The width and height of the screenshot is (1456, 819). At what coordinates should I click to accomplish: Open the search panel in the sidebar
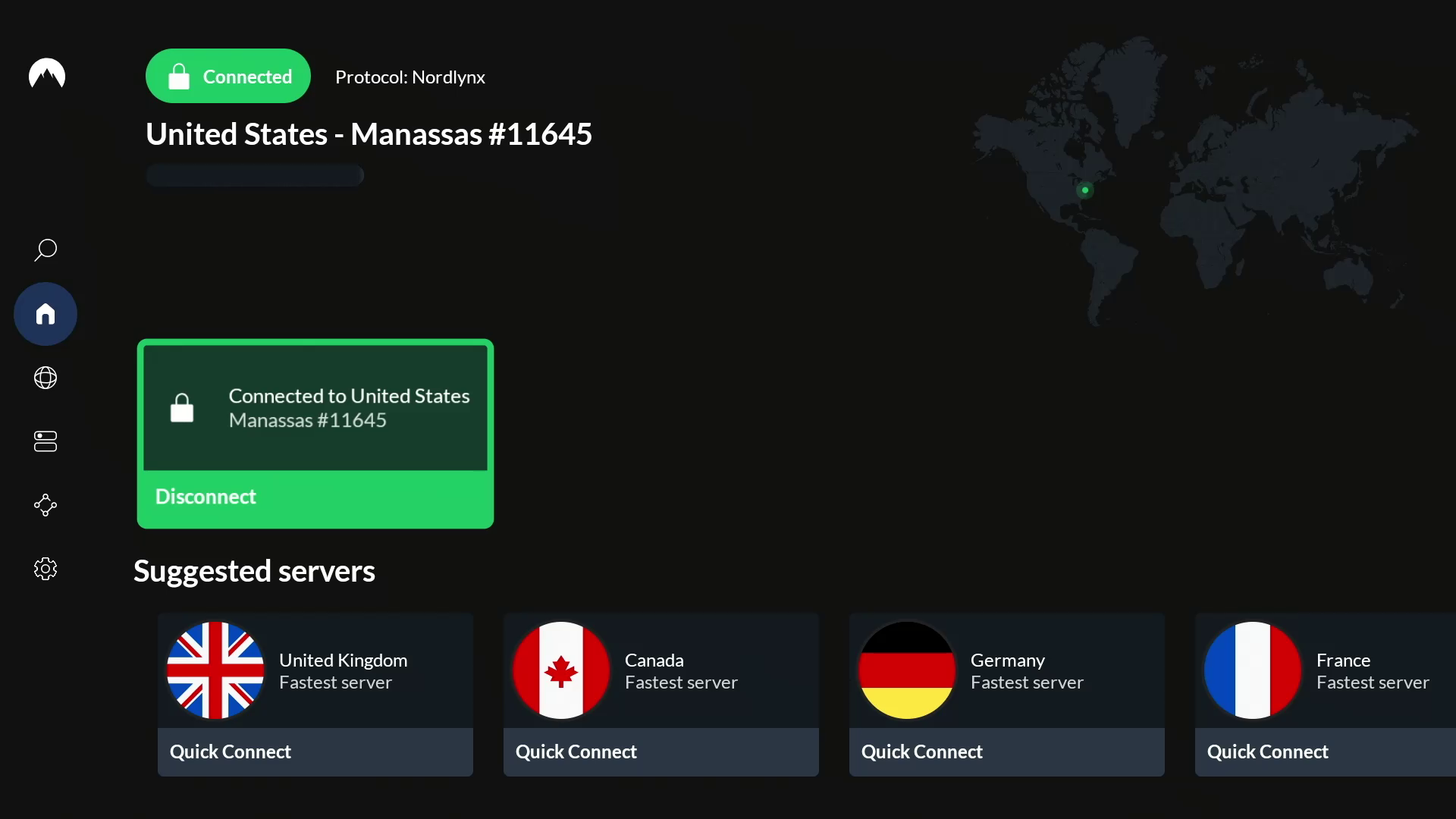45,249
